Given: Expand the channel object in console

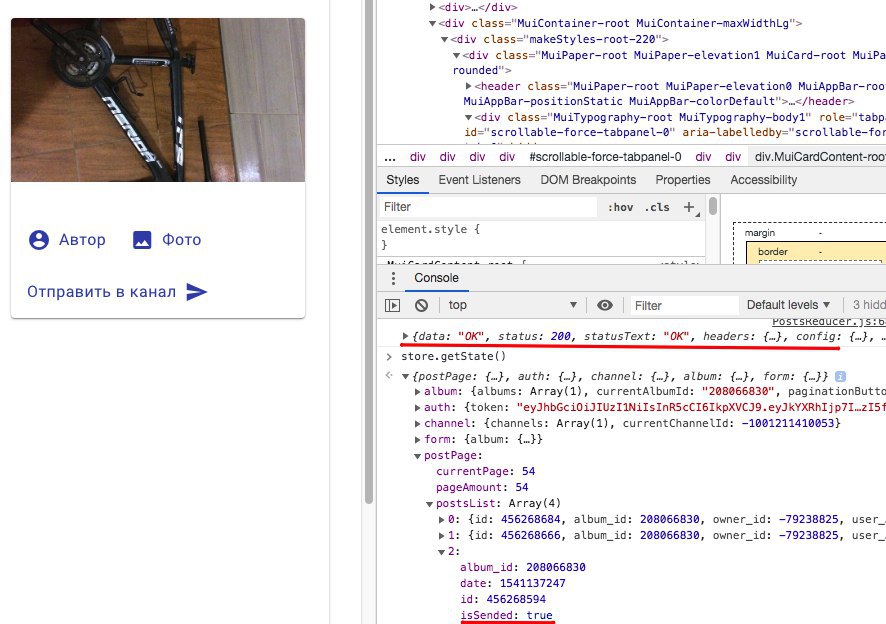Looking at the screenshot, I should pyautogui.click(x=418, y=424).
